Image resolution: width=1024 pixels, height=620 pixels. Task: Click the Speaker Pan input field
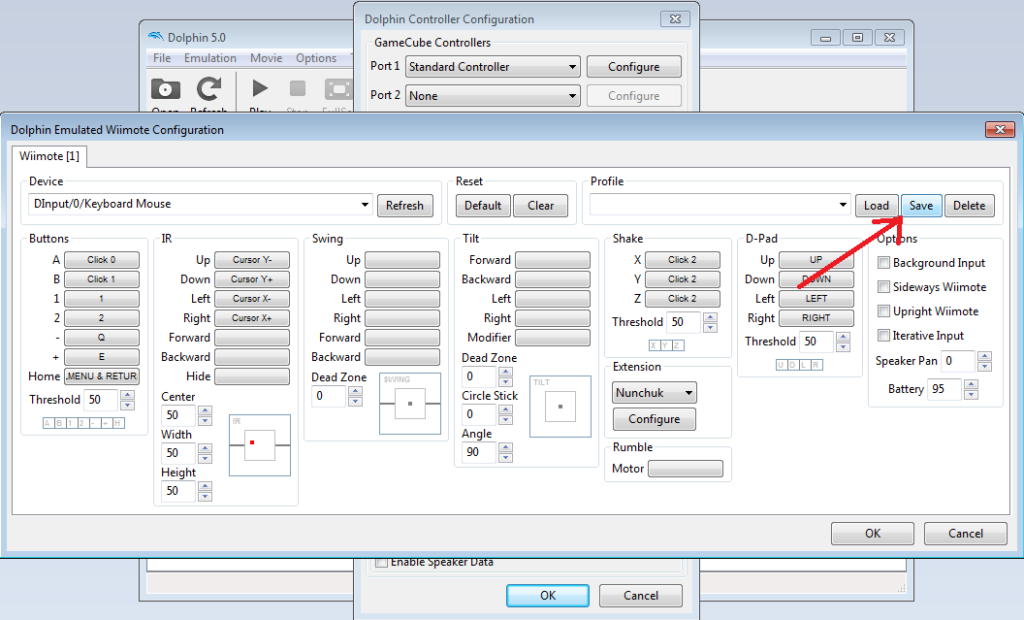click(958, 361)
